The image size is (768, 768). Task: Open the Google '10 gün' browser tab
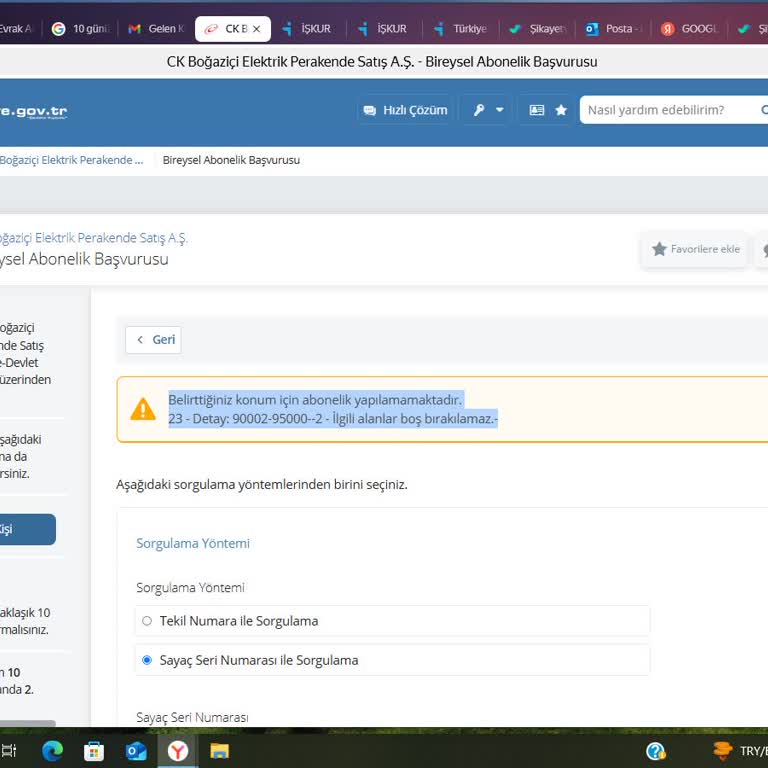[81, 29]
